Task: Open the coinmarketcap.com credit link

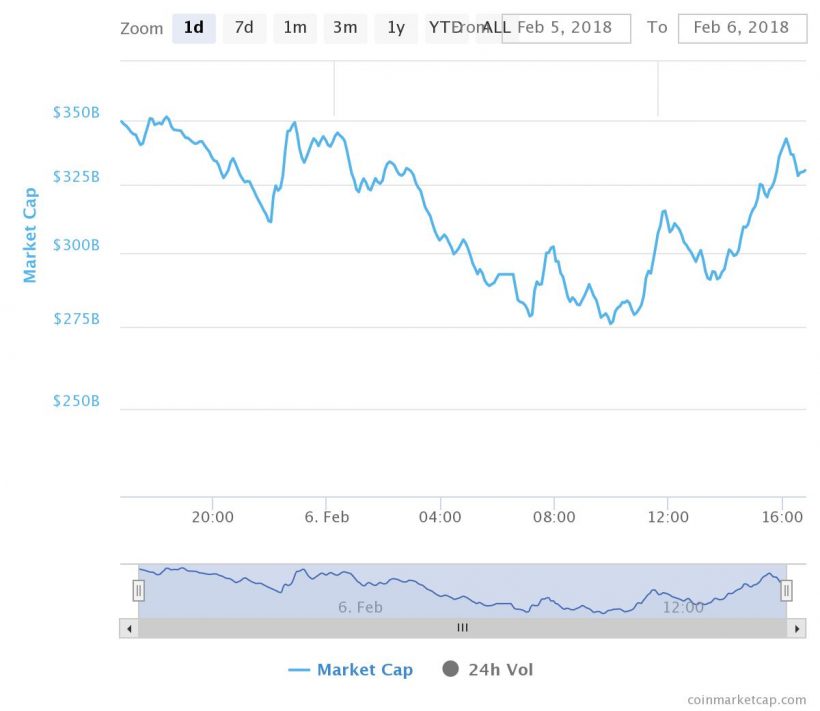Action: point(746,700)
